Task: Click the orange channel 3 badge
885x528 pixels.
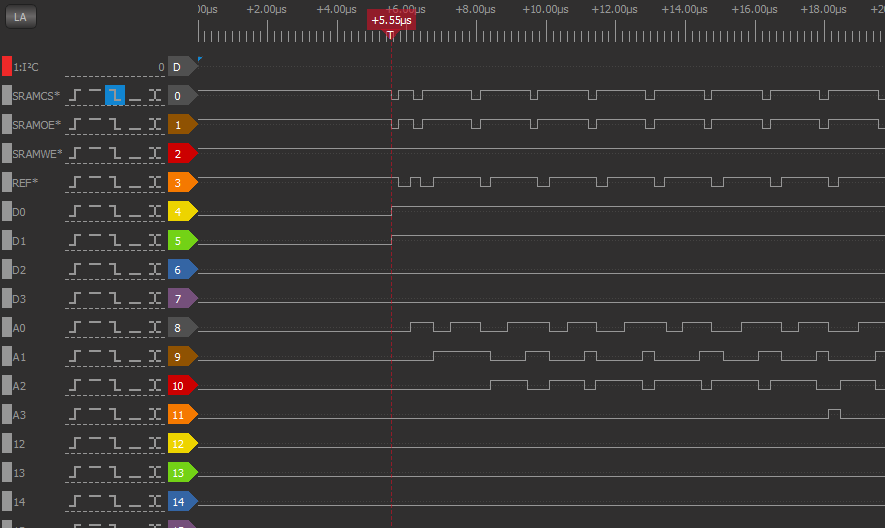Action: point(182,183)
